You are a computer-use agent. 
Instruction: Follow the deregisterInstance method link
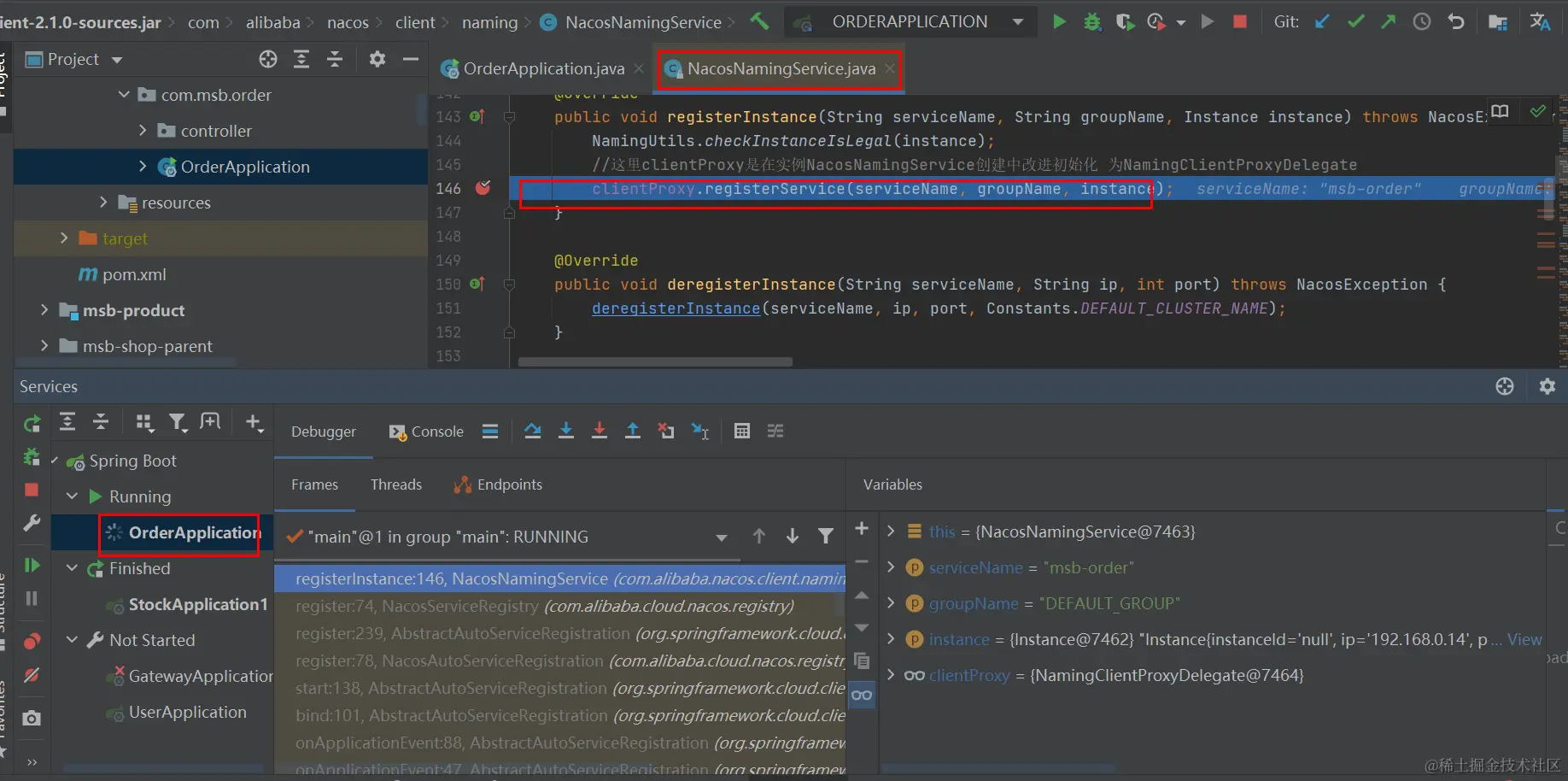coord(676,308)
